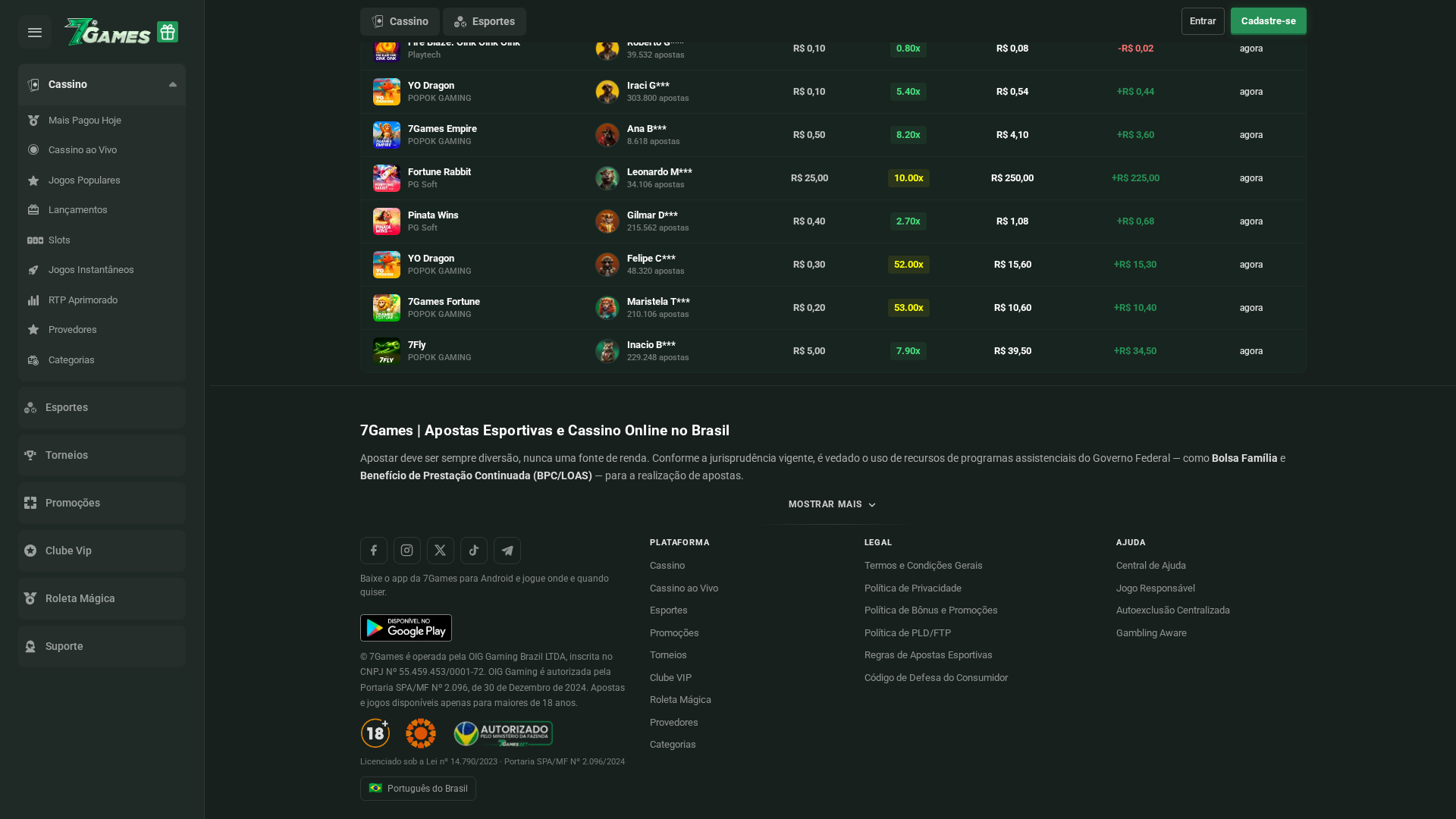1456x819 pixels.
Task: Open Lançamentos in sidebar
Action: tap(102, 210)
